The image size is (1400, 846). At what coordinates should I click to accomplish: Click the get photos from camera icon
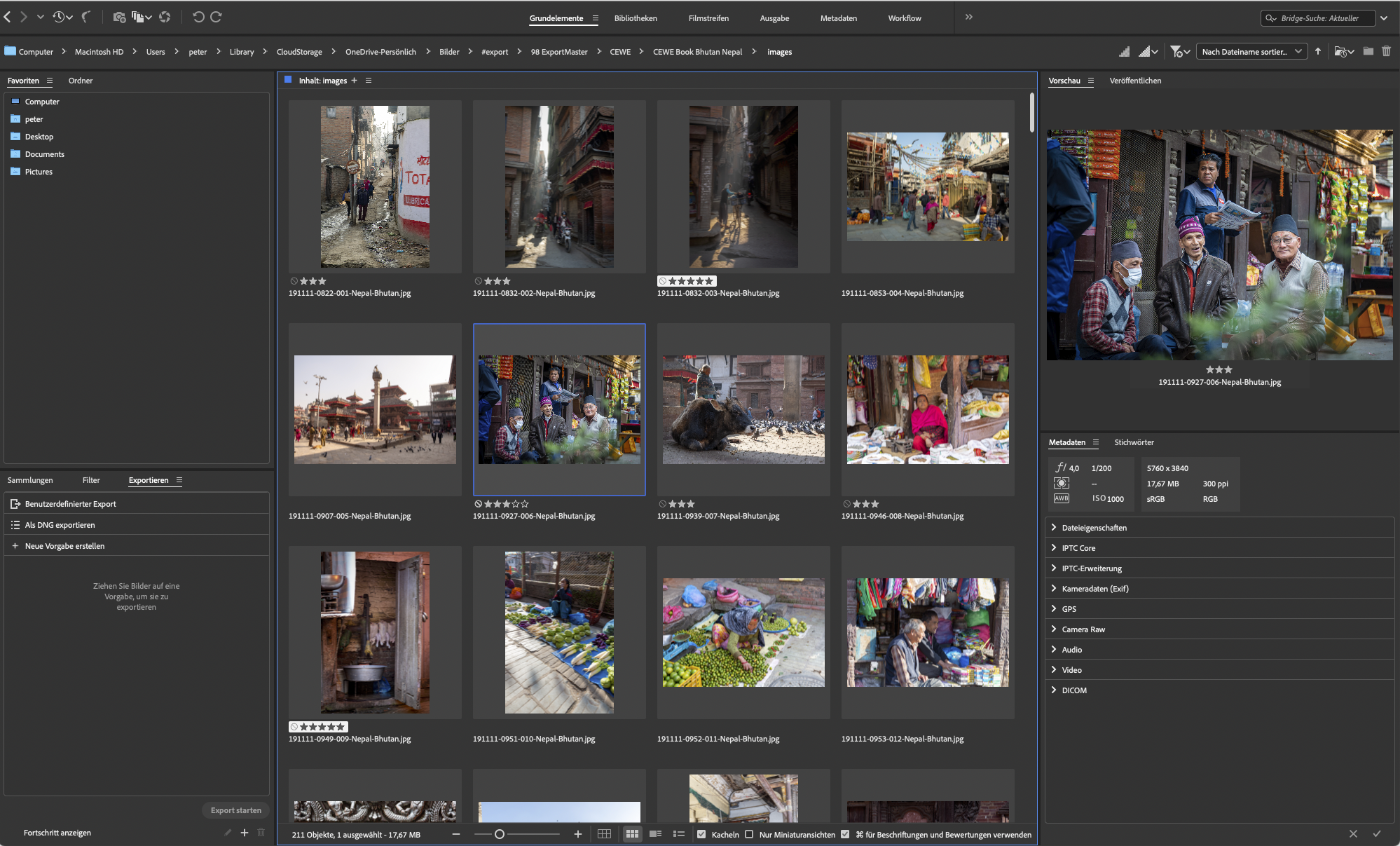[x=119, y=17]
